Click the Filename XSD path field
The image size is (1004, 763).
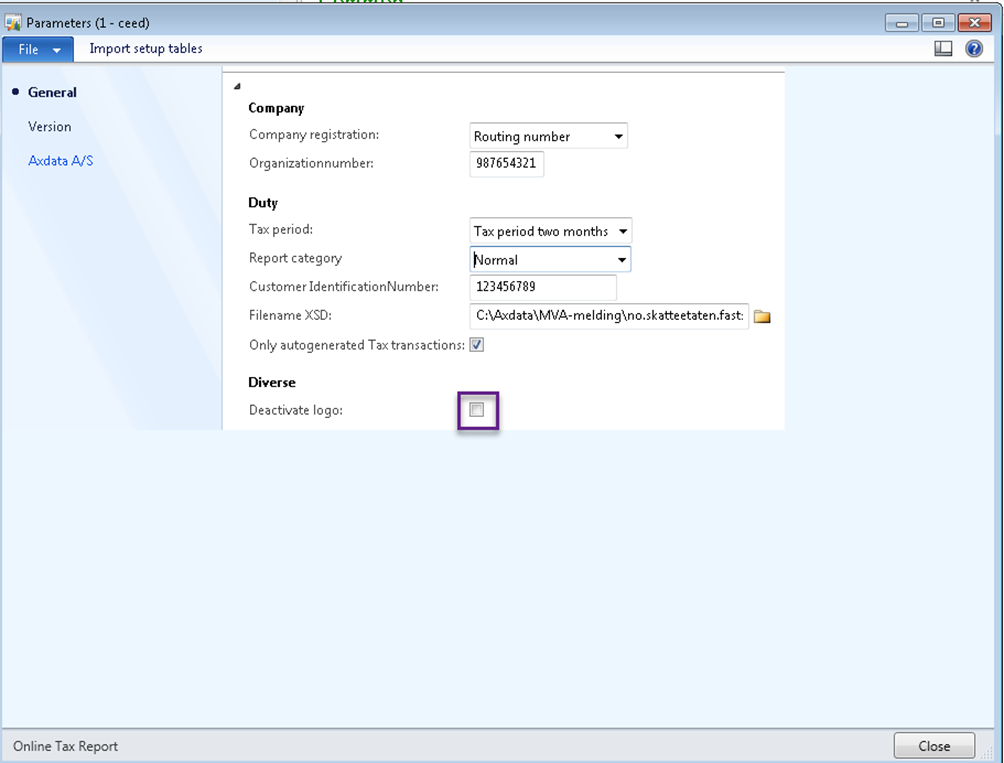(x=609, y=316)
